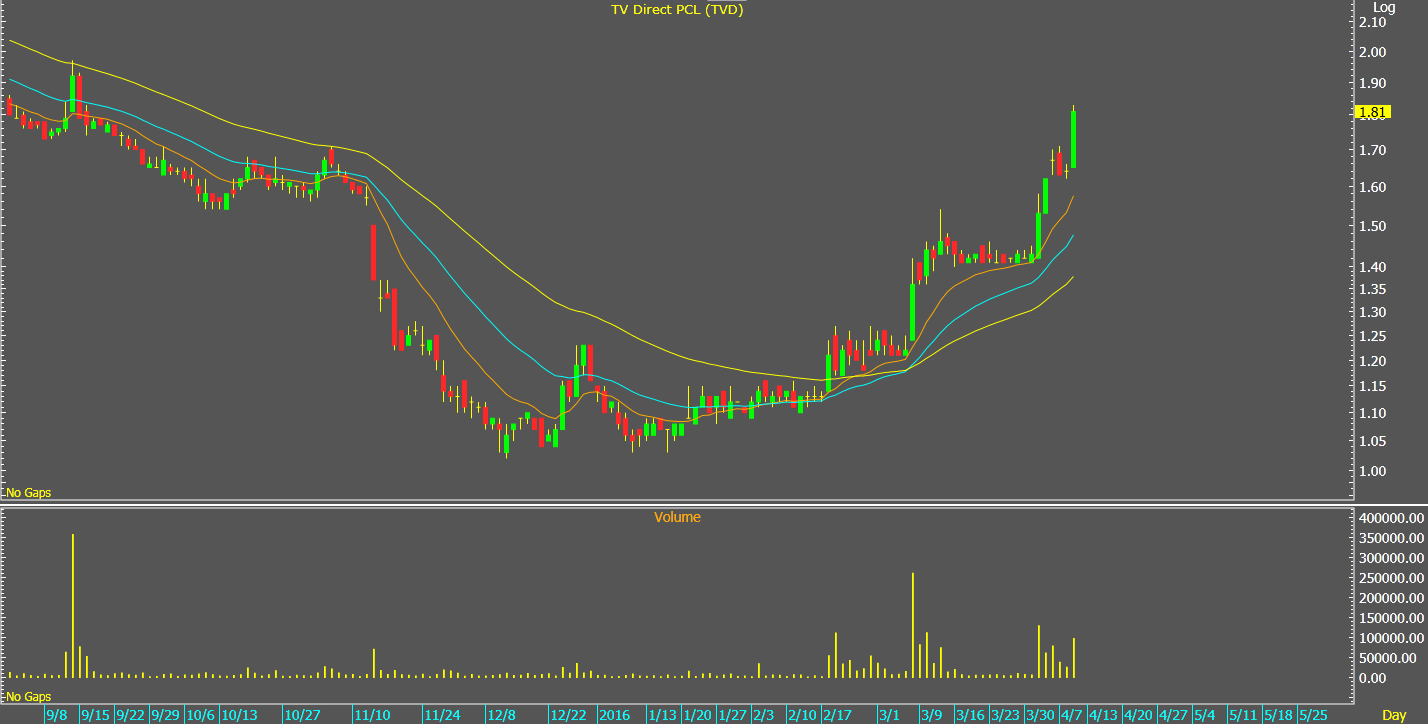Select the 5/25 date on time axis

tap(1313, 715)
